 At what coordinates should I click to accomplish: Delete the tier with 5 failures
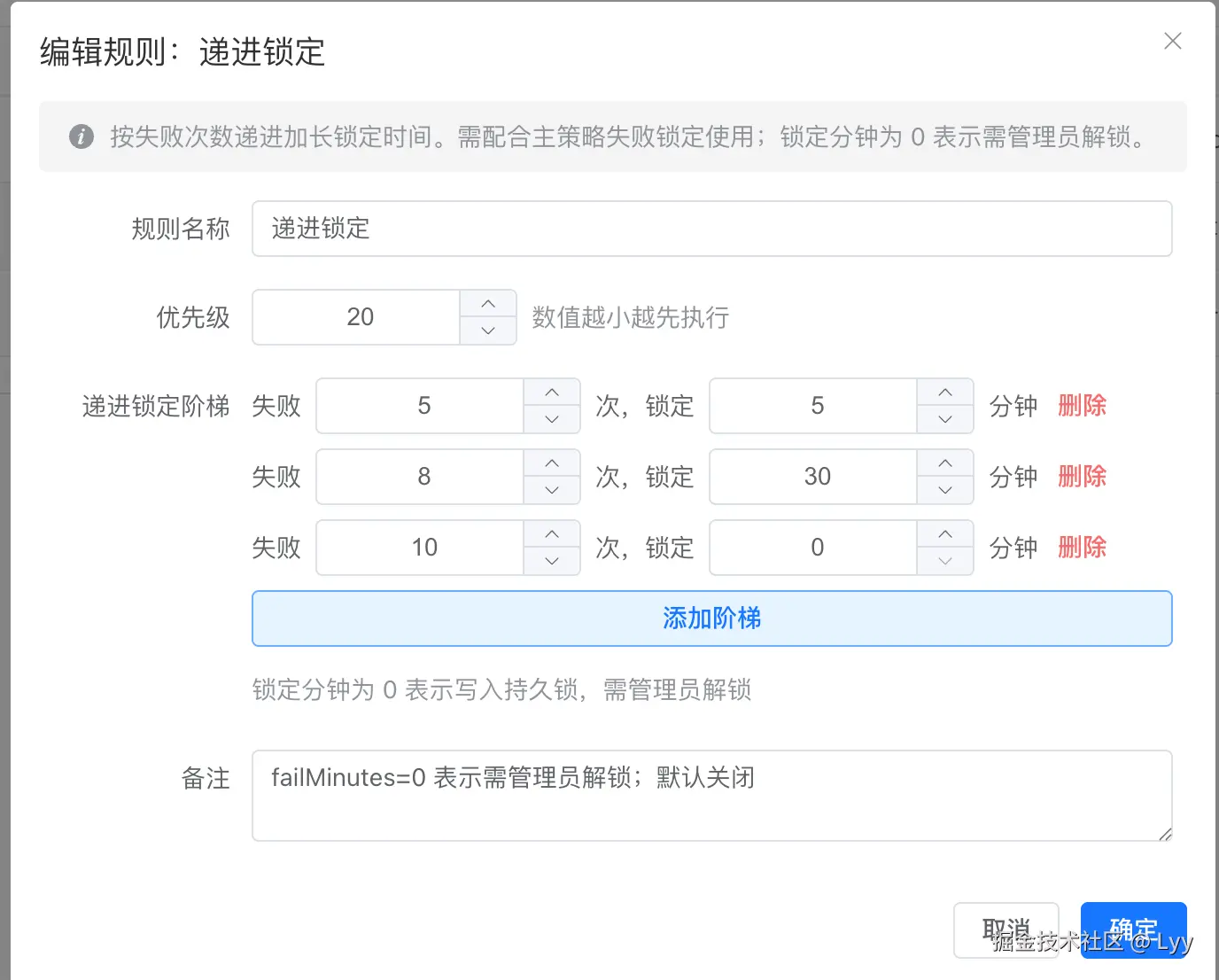pyautogui.click(x=1082, y=406)
